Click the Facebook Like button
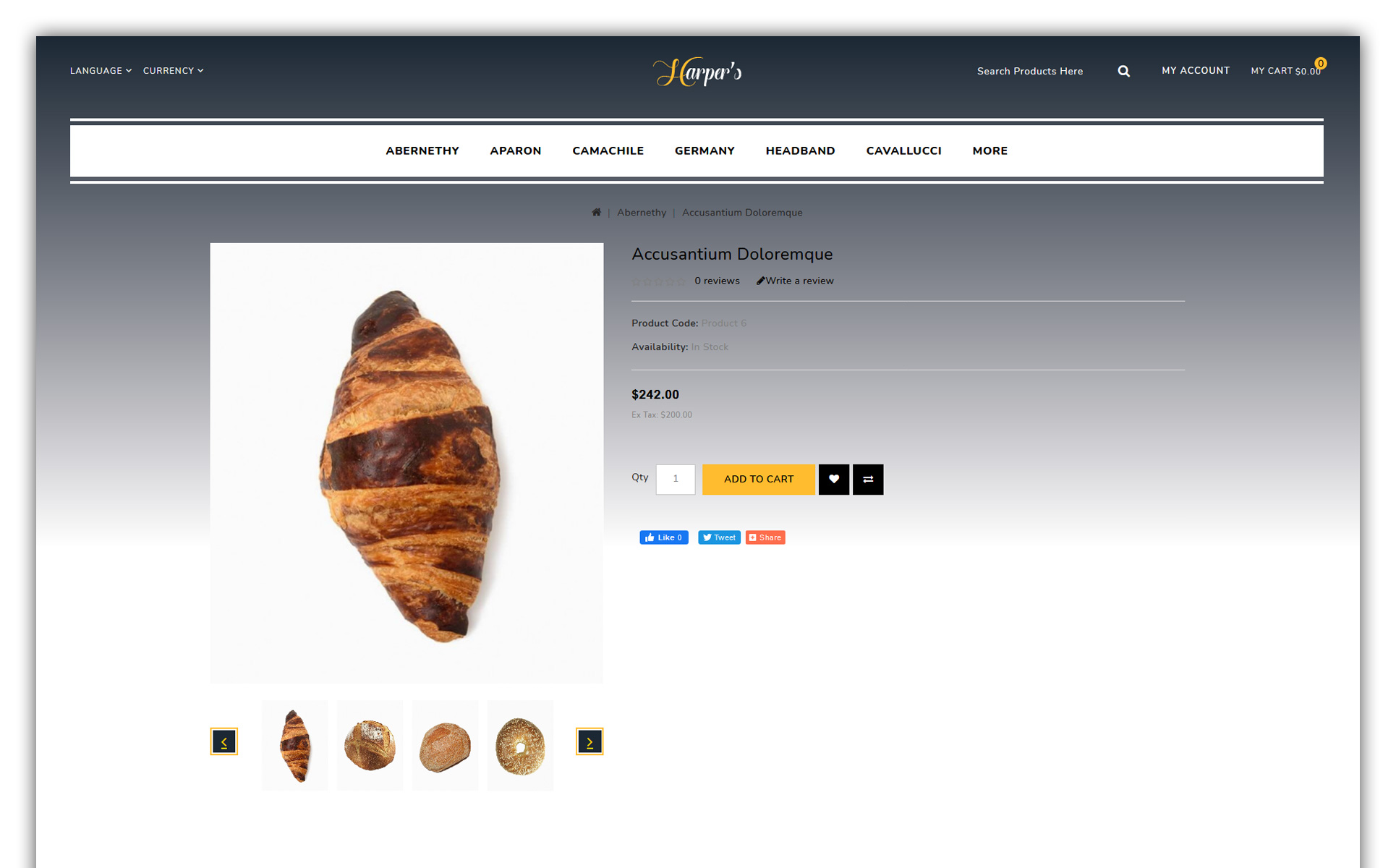This screenshot has height=868, width=1396. pyautogui.click(x=664, y=537)
